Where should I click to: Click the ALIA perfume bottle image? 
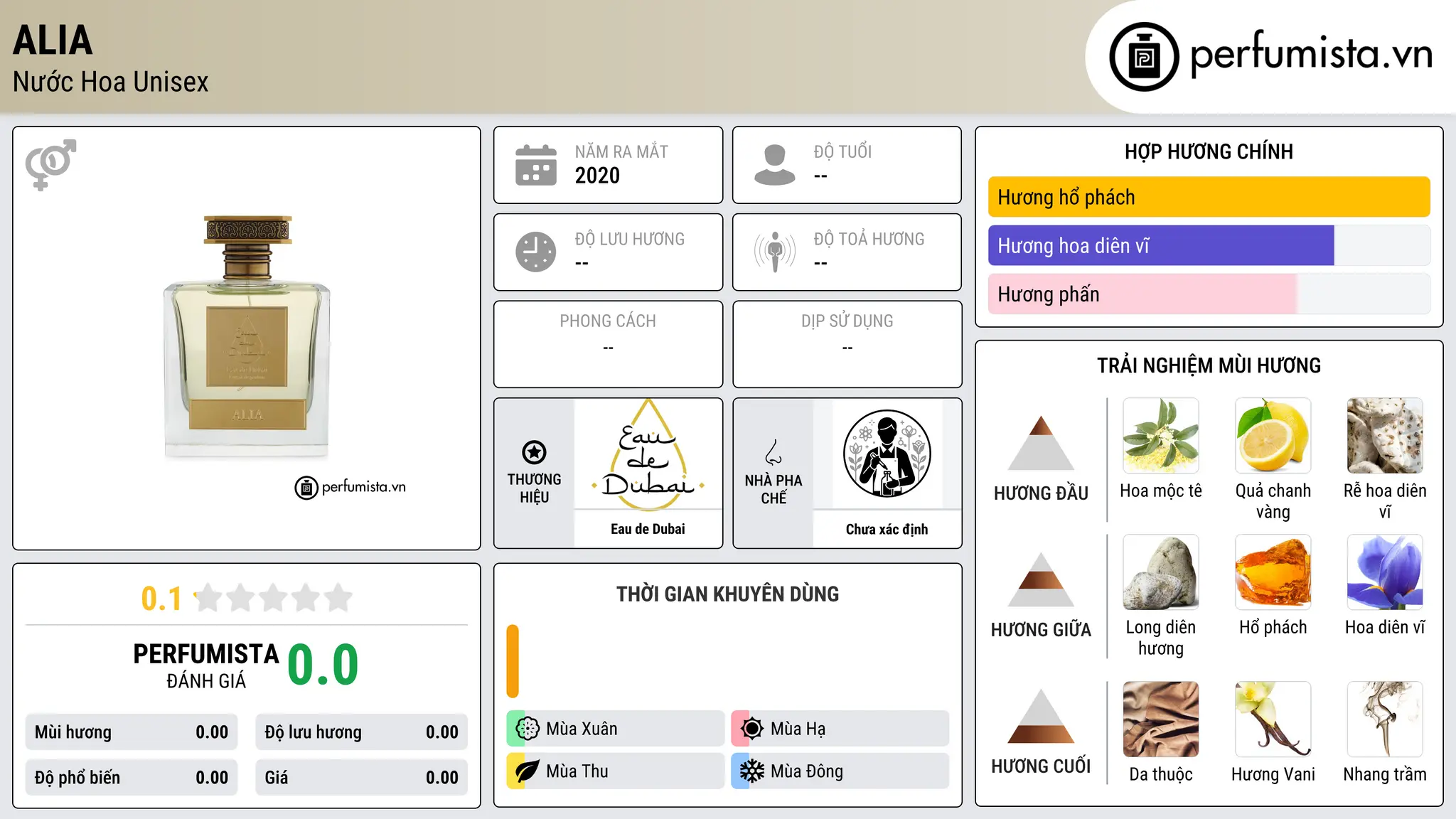[x=247, y=336]
